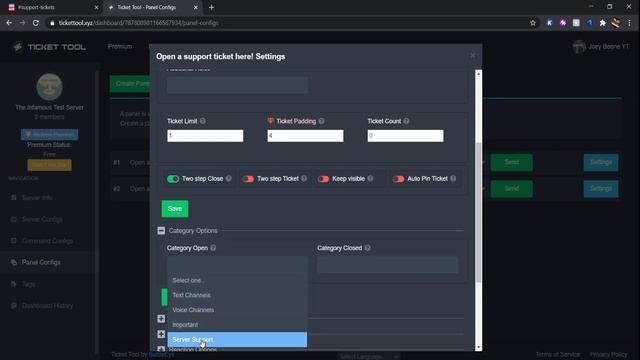Viewport: 640px width, 360px height.
Task: Click the scrollbar up arrow in the dialog
Action: (x=478, y=73)
